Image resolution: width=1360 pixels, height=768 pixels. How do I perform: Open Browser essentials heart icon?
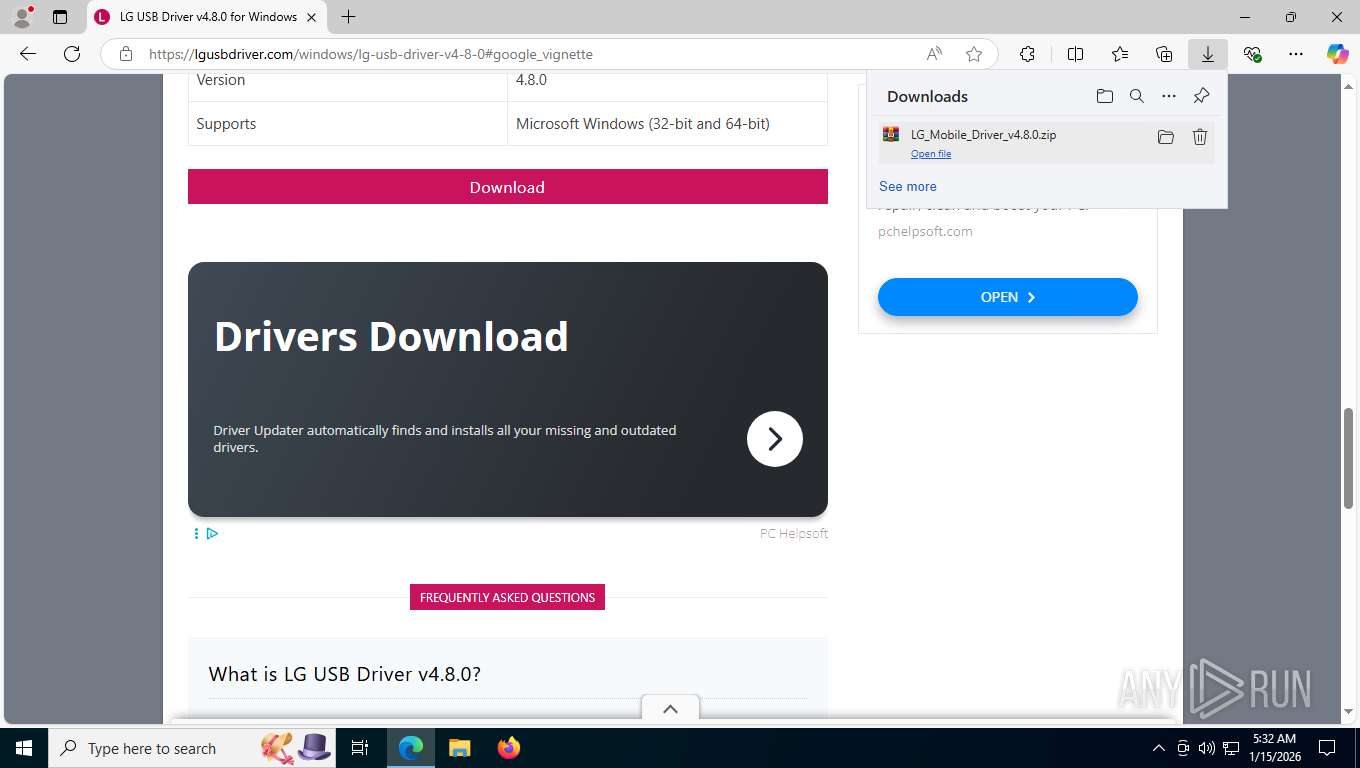tap(1252, 54)
